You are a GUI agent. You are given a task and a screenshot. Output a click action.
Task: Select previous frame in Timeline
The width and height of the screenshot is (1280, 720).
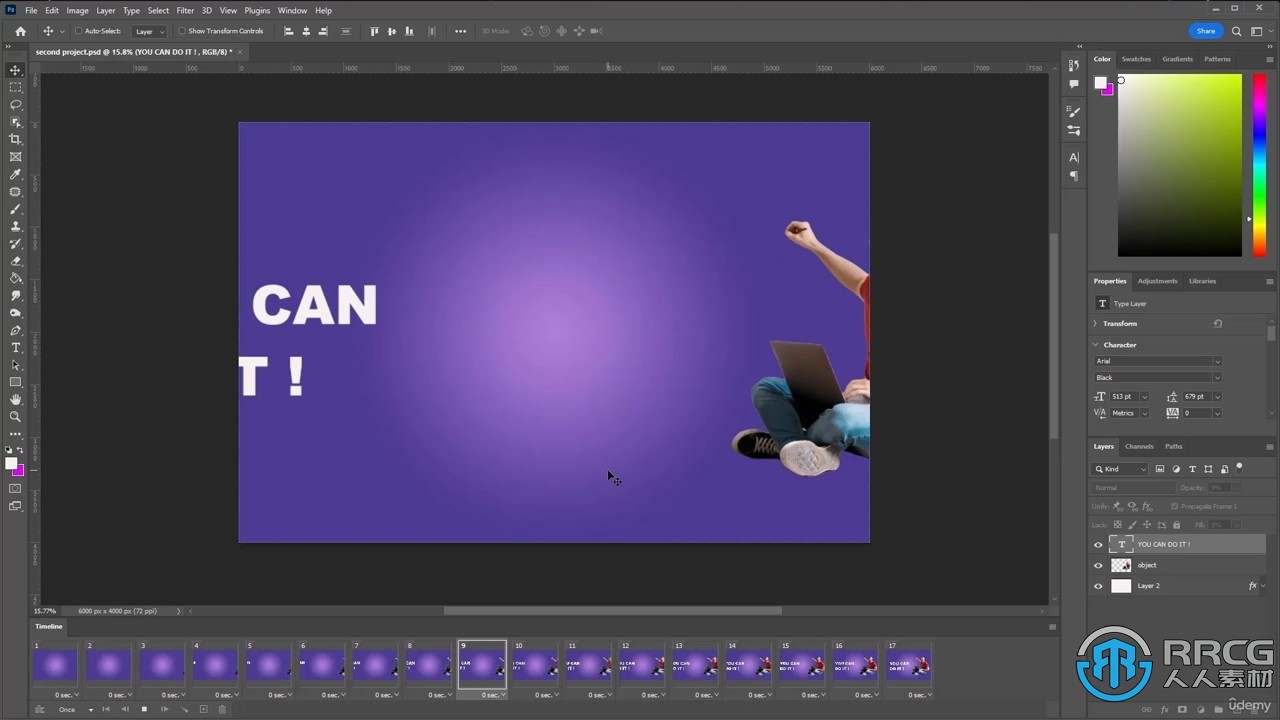(125, 709)
